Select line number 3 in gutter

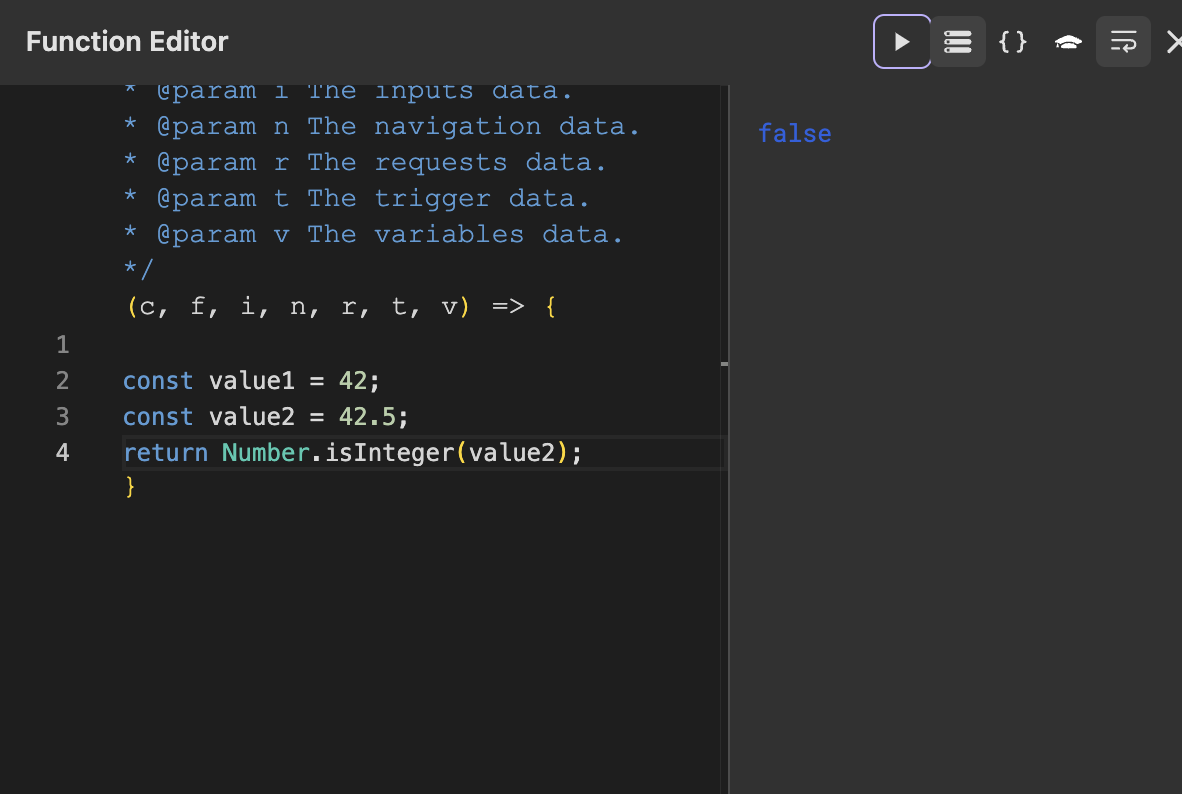[63, 417]
